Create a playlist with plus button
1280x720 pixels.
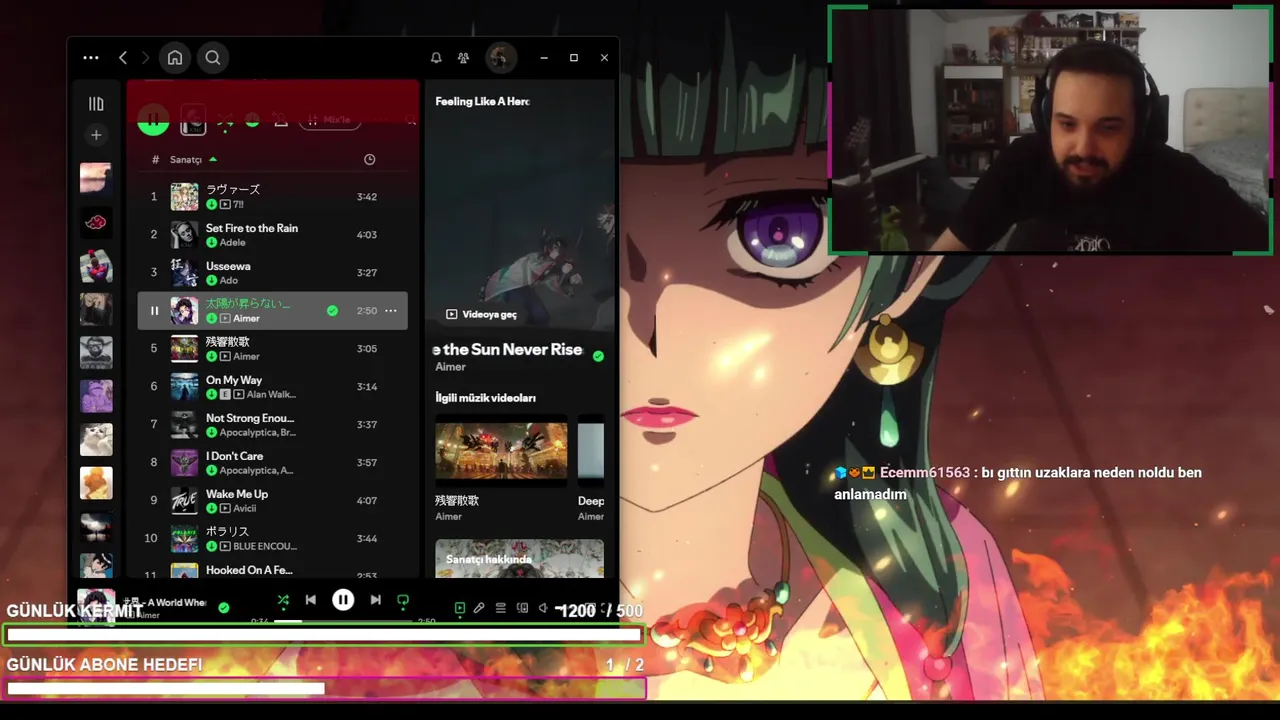(x=96, y=135)
